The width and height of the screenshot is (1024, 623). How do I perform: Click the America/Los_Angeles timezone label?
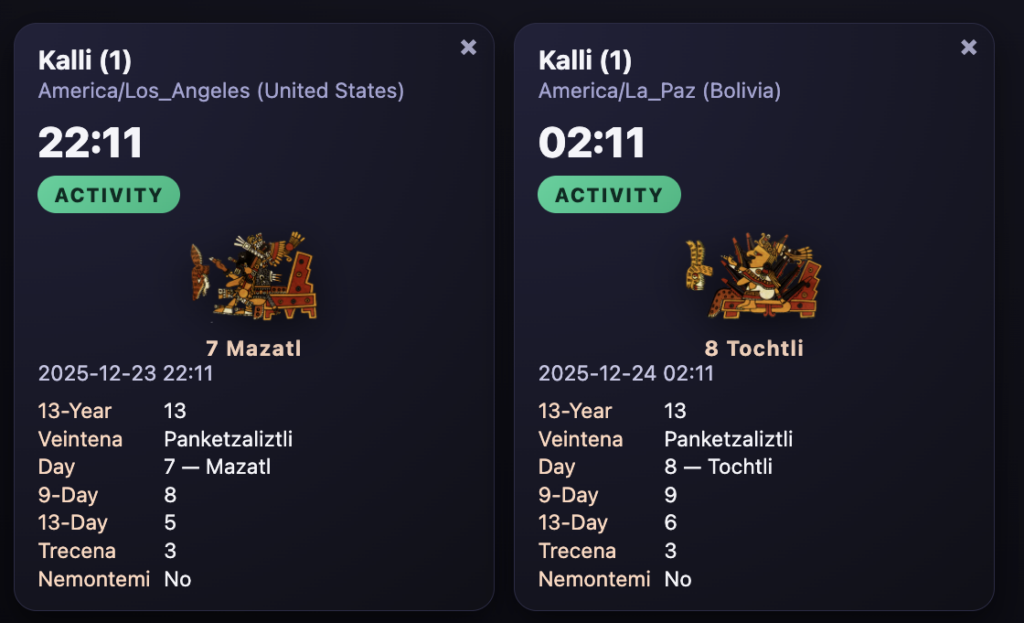[x=221, y=91]
